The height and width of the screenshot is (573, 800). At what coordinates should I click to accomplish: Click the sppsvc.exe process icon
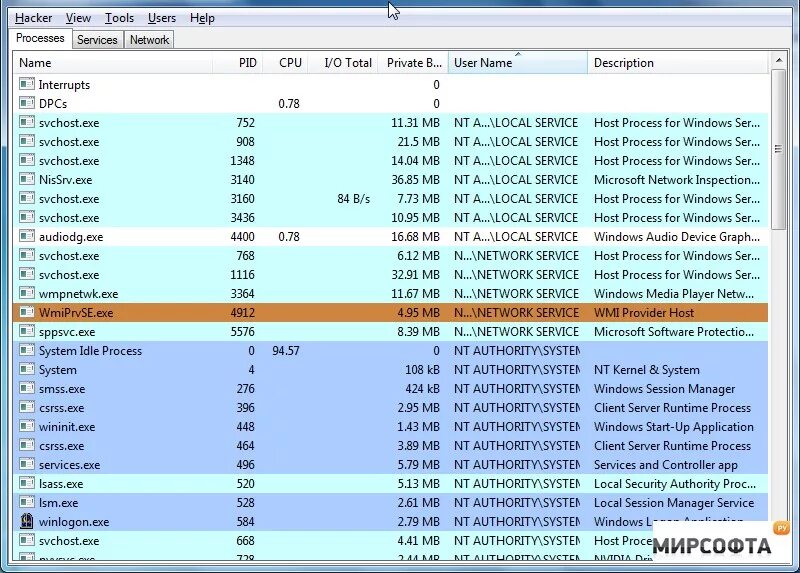27,331
